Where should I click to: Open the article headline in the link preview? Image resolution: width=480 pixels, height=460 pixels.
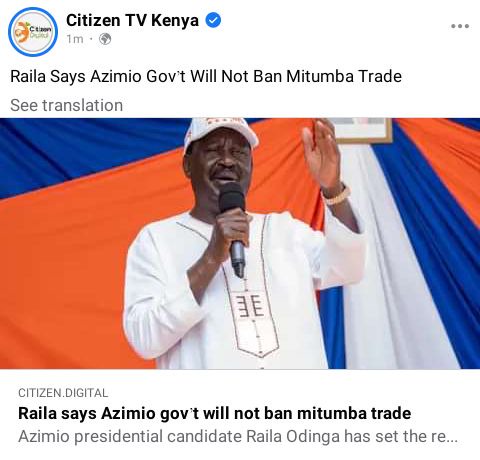tap(214, 413)
